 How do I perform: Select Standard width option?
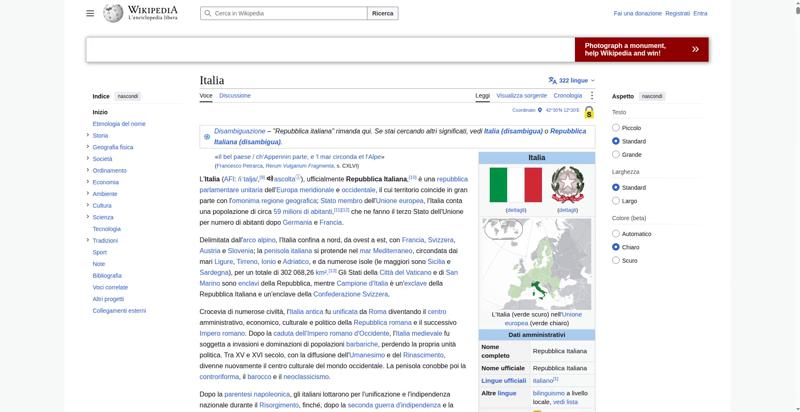point(616,188)
